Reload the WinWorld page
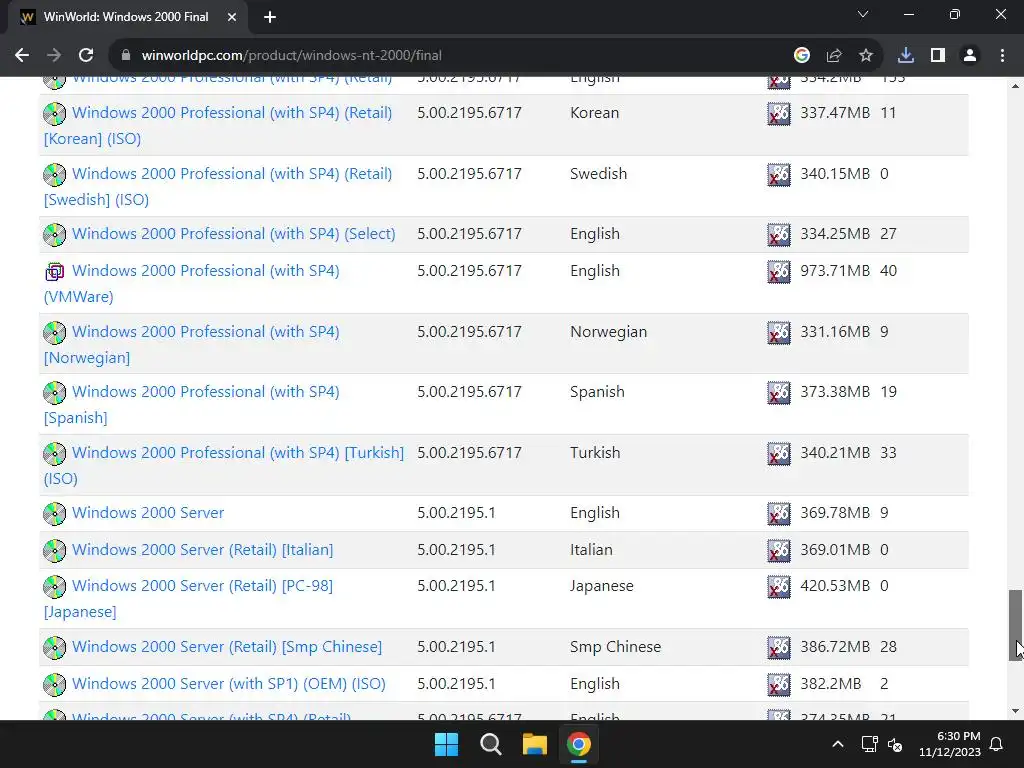 coord(86,56)
